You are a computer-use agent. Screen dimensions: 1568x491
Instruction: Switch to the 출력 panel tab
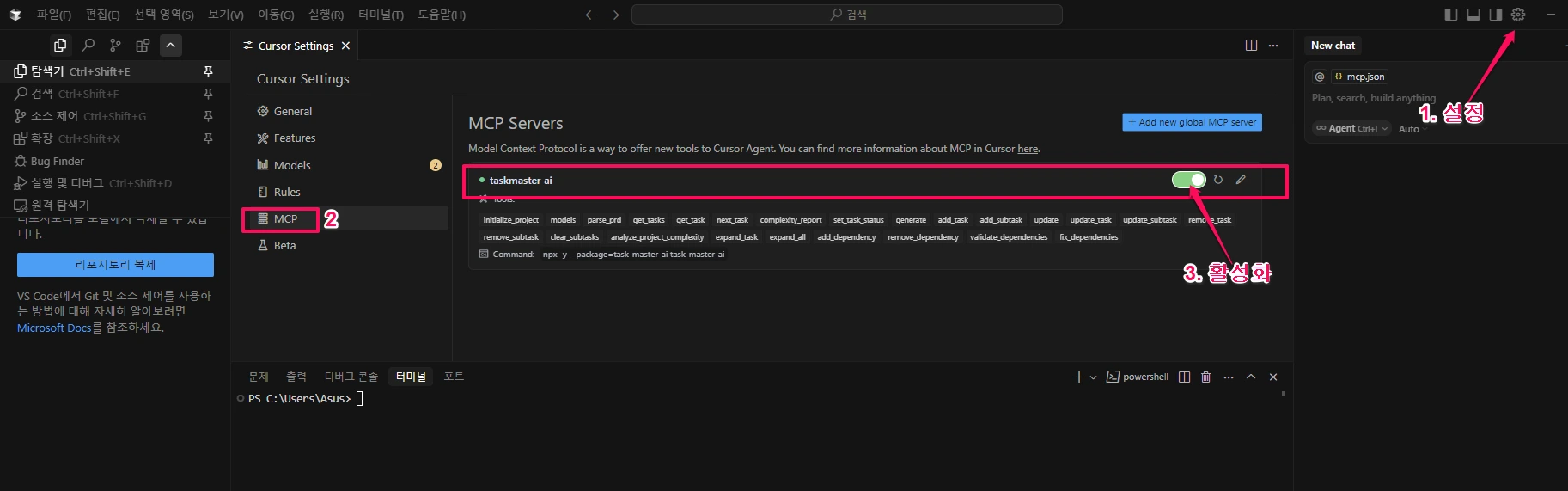(296, 377)
